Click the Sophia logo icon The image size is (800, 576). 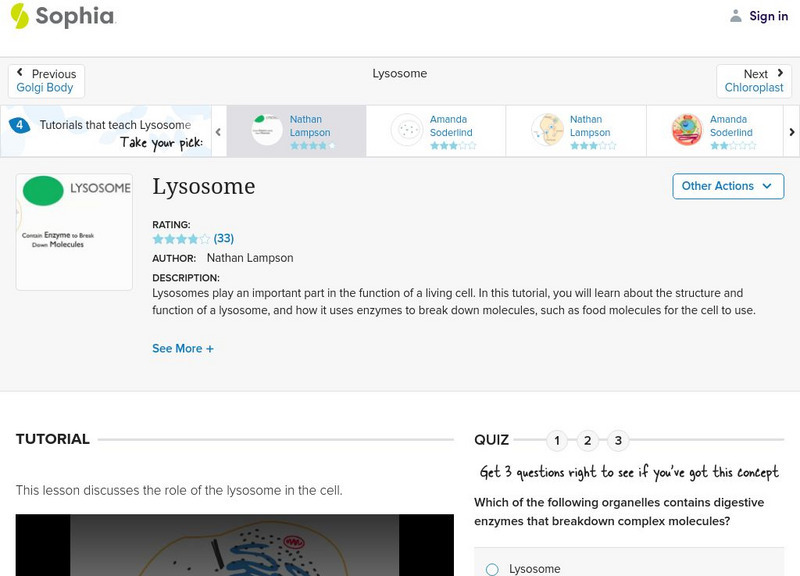click(x=20, y=16)
